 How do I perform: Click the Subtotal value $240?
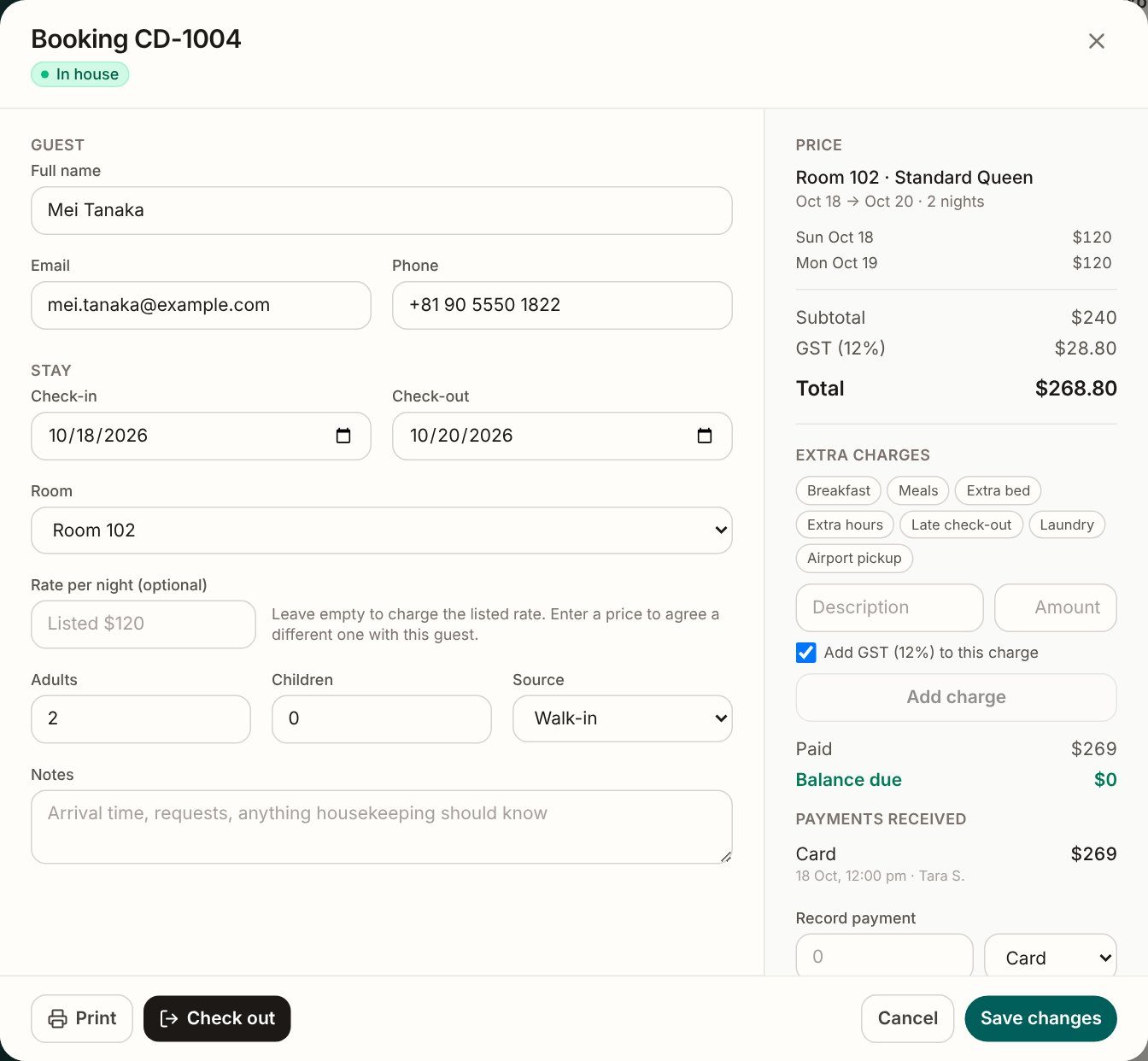(1093, 318)
